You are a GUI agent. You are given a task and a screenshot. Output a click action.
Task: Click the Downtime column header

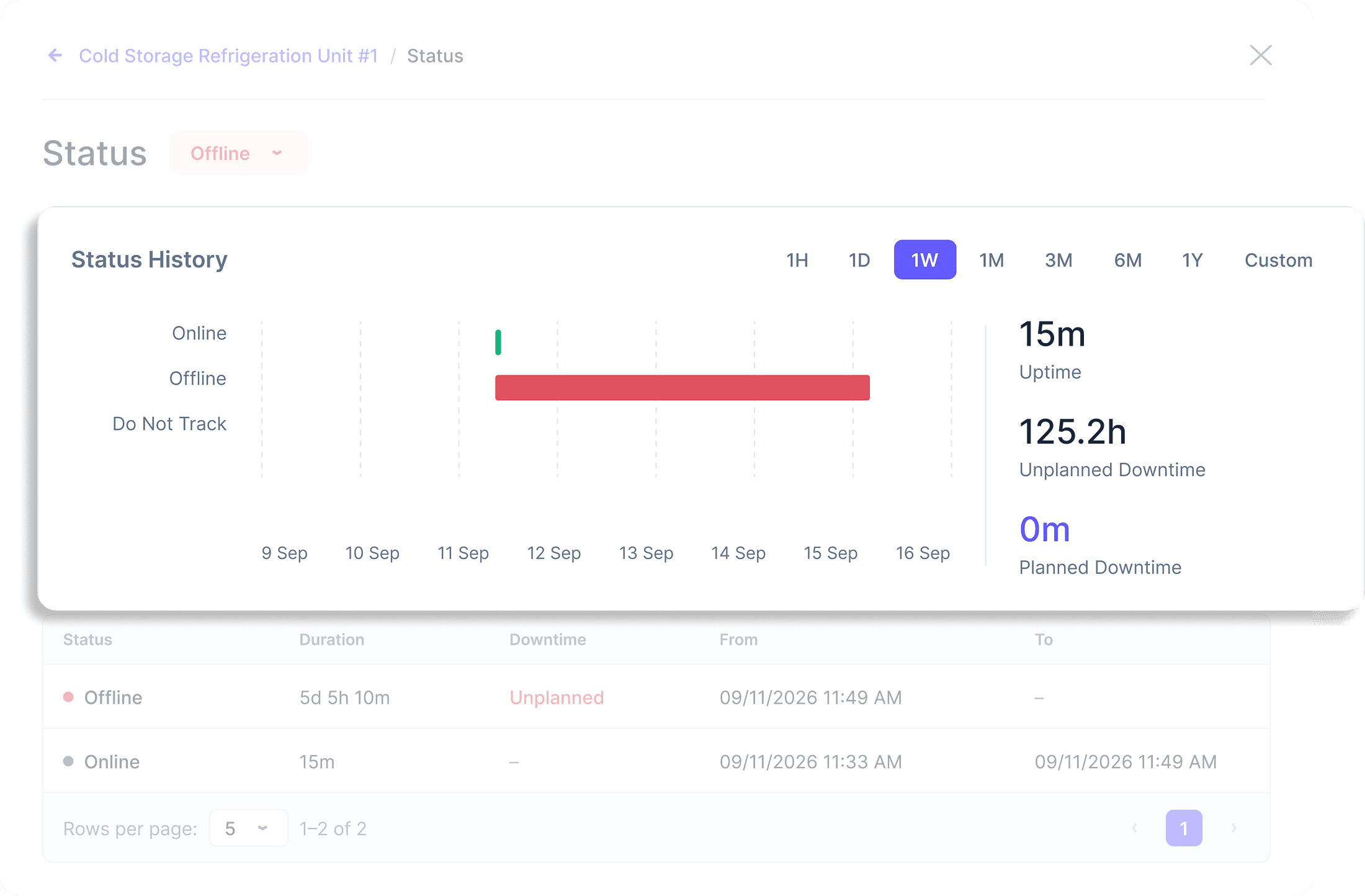coord(547,640)
